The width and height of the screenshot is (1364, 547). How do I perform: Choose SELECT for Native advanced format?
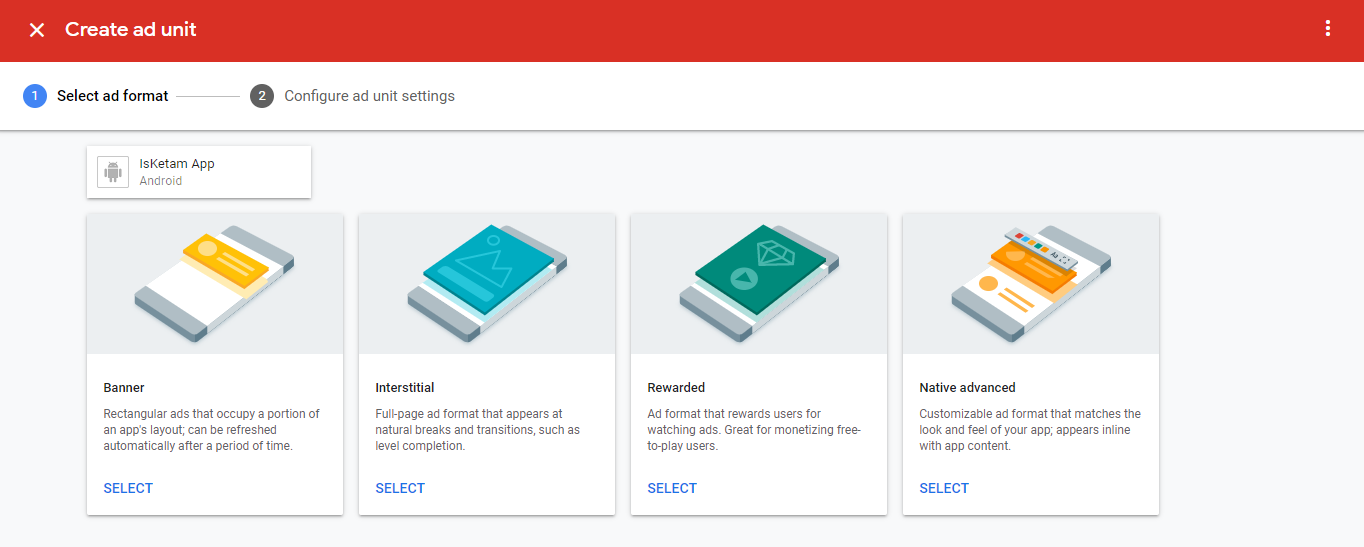[944, 488]
